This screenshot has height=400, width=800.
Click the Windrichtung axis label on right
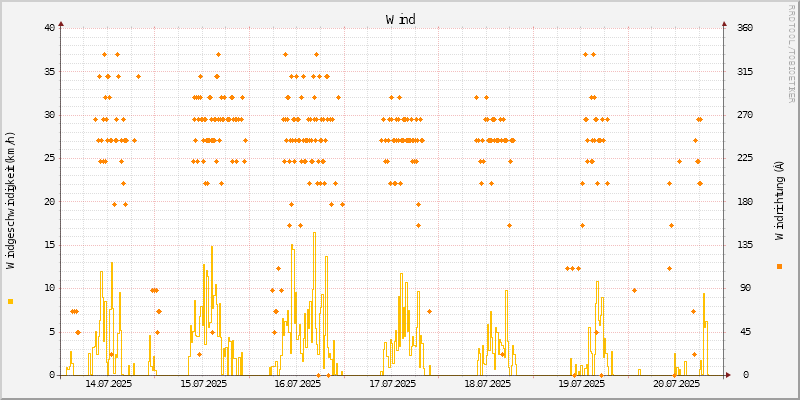point(779,200)
